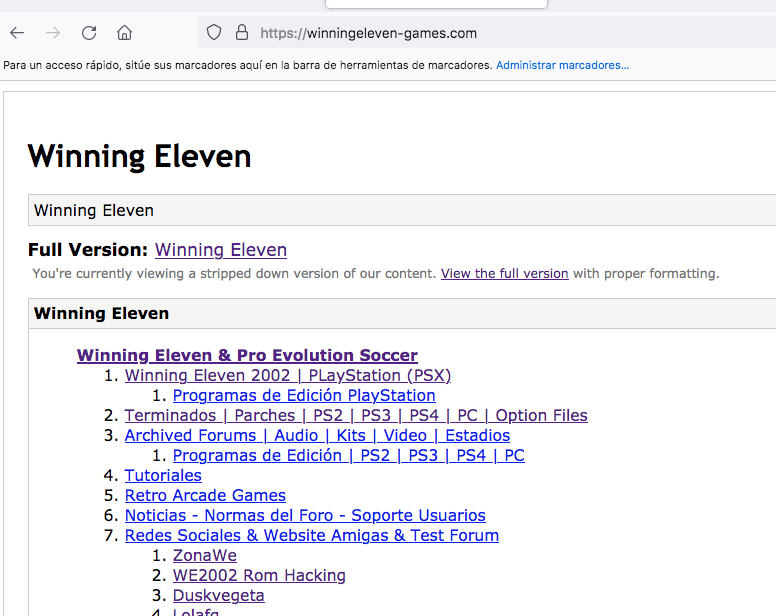This screenshot has width=776, height=616.
Task: Click the Winning Eleven page title heading
Action: pyautogui.click(x=140, y=156)
